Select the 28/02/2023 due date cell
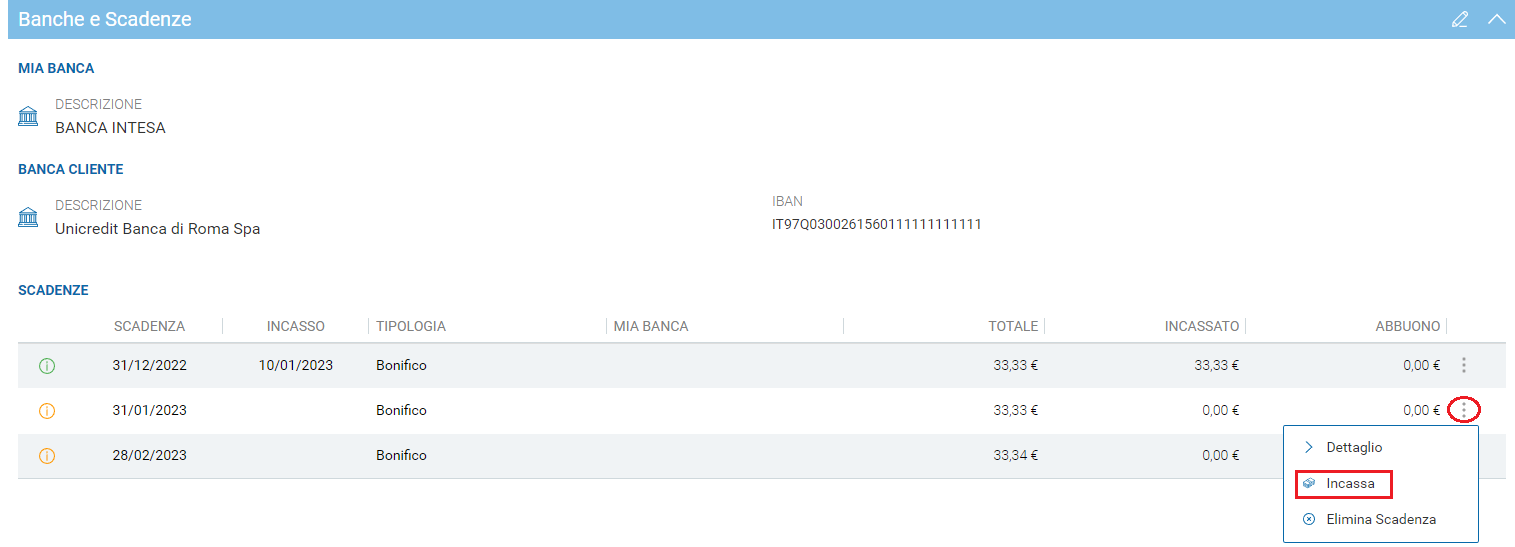Viewport: 1515px width, 547px height. pos(149,455)
